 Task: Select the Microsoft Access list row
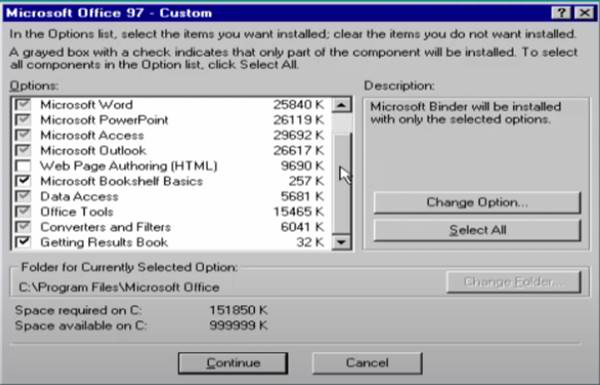point(171,135)
